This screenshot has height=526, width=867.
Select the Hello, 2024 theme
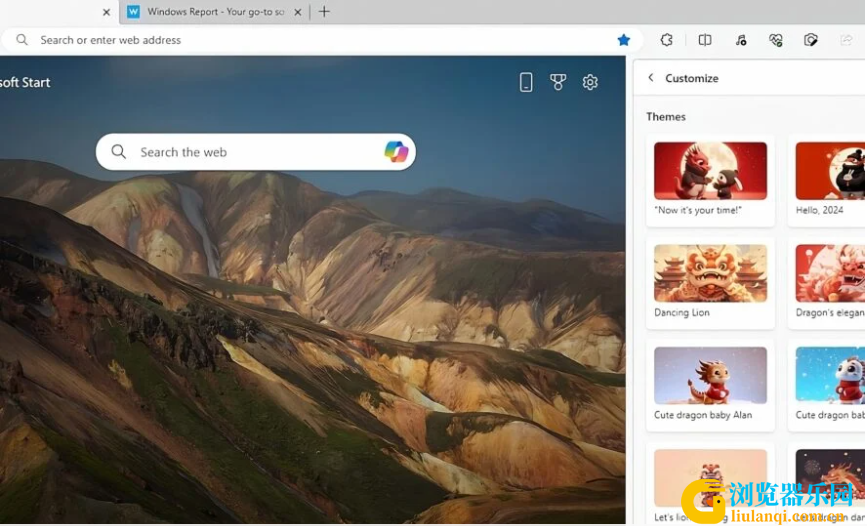(x=827, y=180)
